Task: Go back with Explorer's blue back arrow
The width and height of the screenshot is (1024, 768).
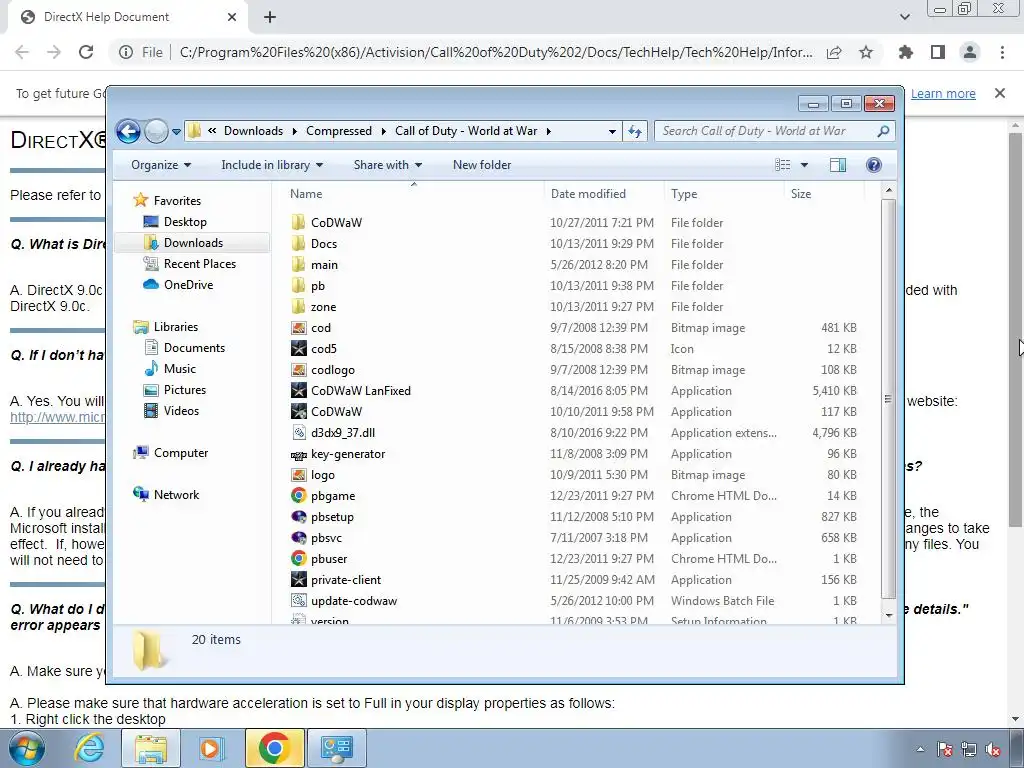Action: click(x=129, y=131)
